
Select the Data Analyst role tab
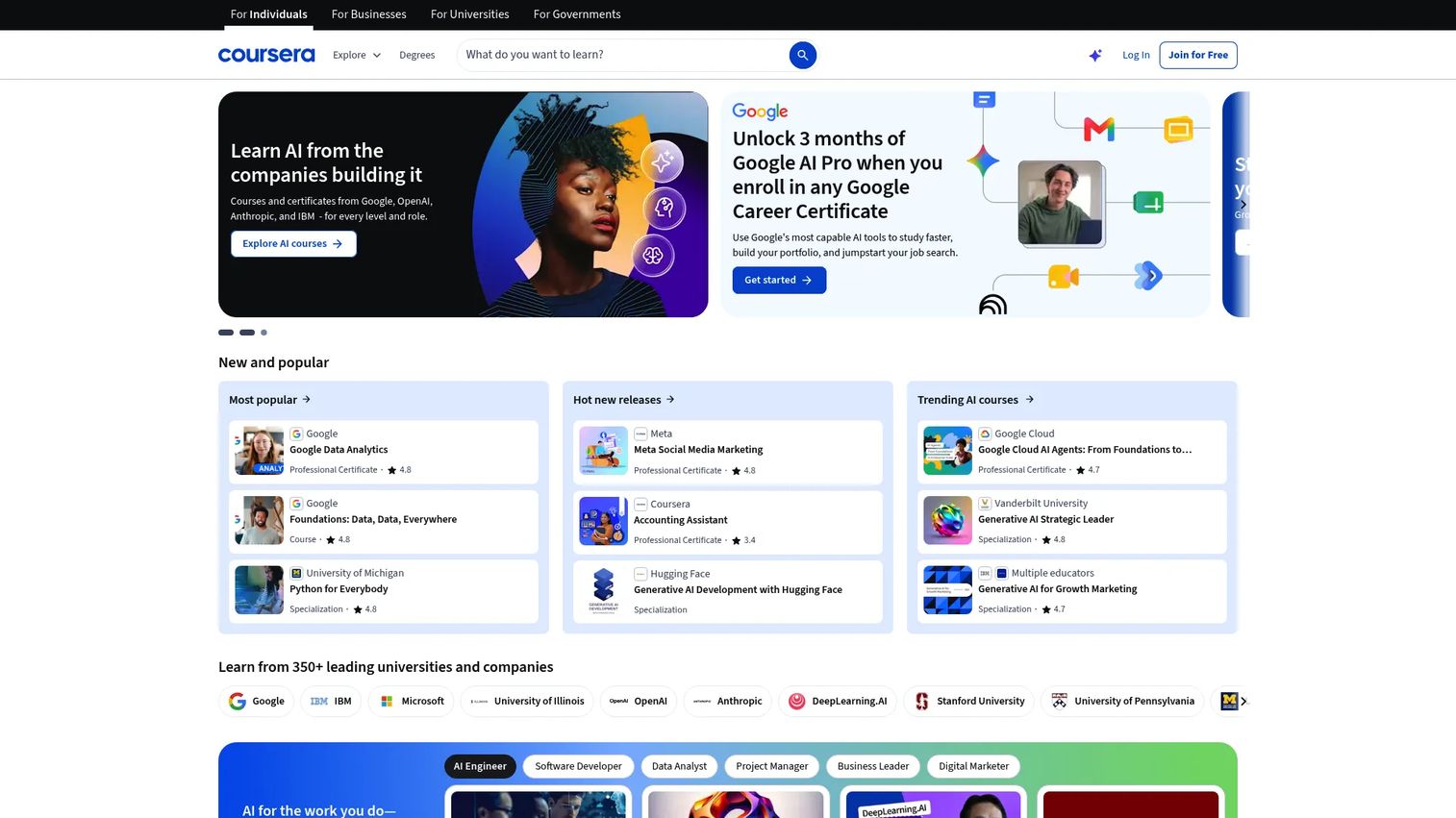pyautogui.click(x=679, y=766)
